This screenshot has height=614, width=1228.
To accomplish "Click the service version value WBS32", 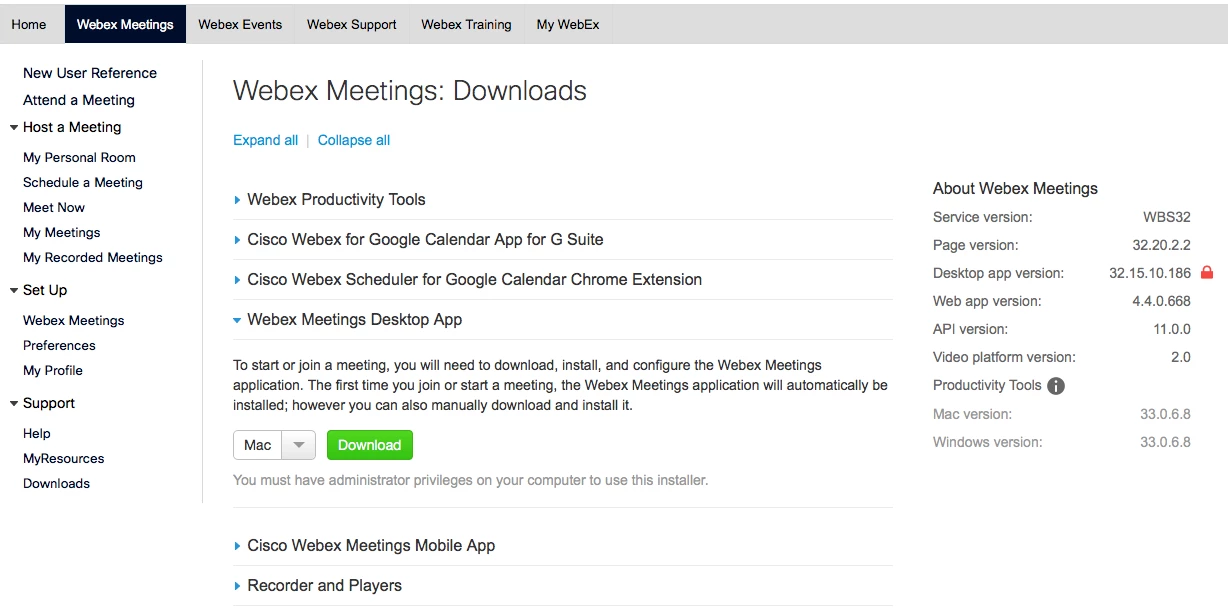I will pos(1167,217).
